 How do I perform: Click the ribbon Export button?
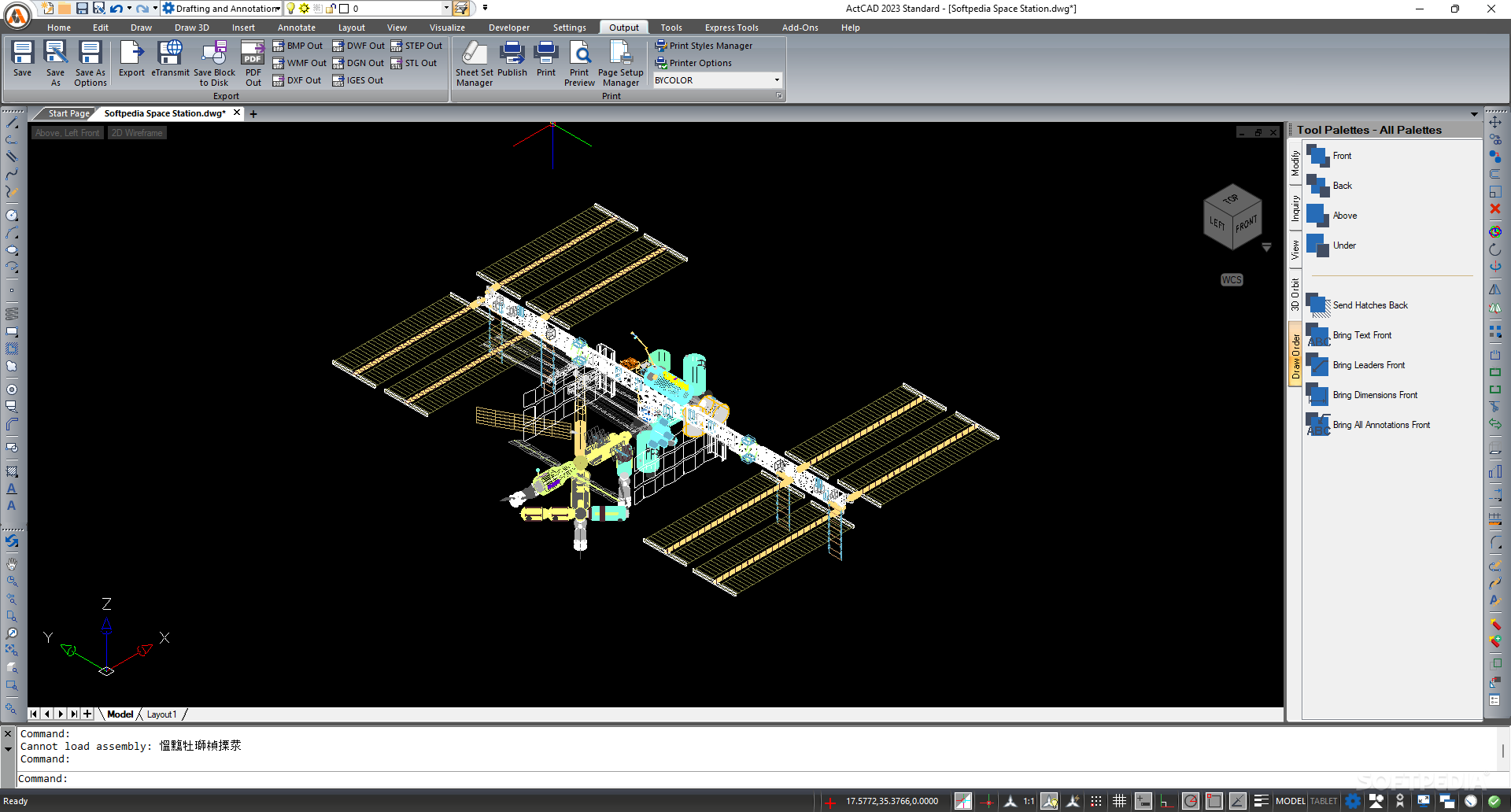pos(131,59)
